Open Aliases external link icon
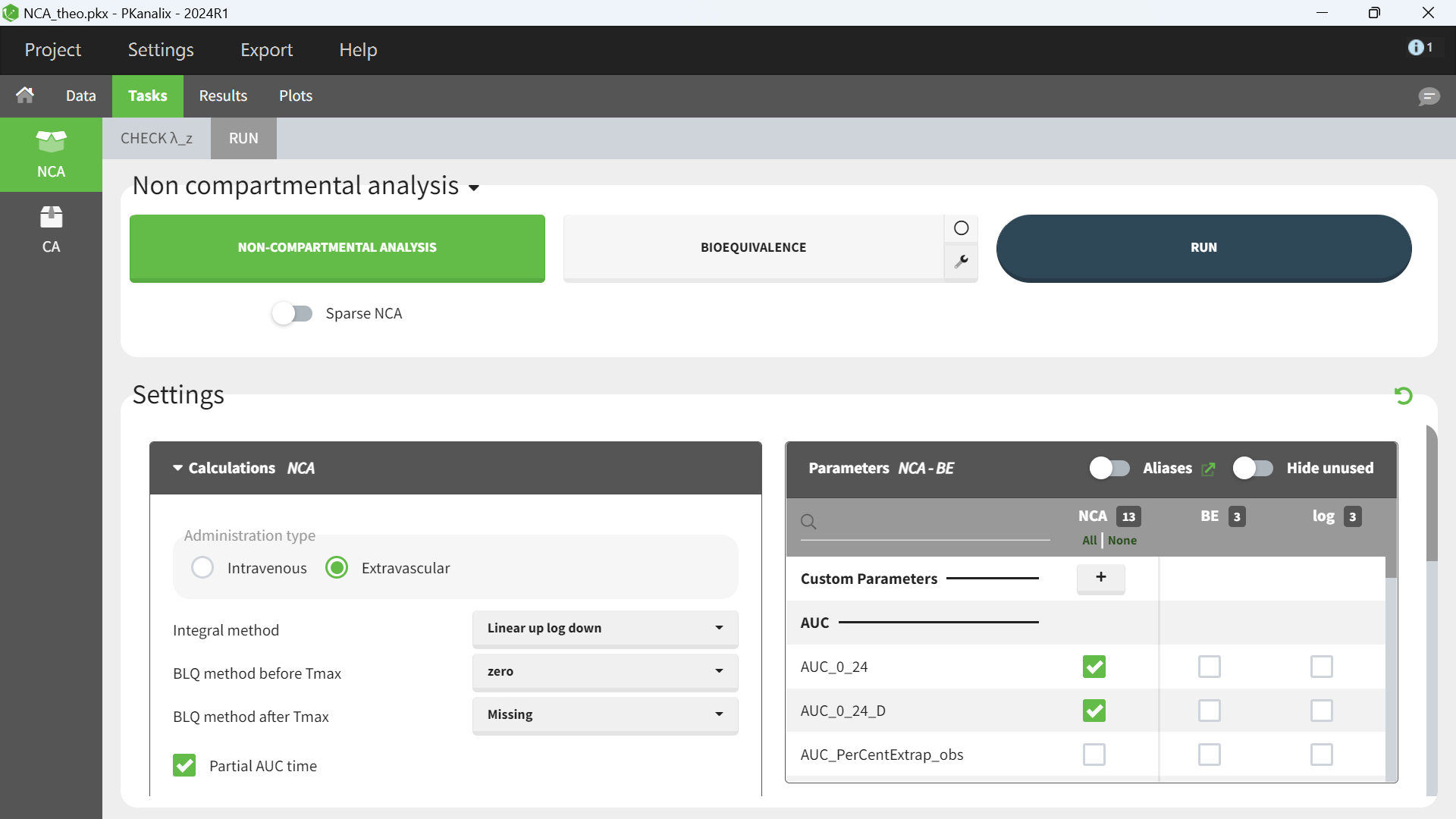The width and height of the screenshot is (1456, 819). click(x=1209, y=469)
